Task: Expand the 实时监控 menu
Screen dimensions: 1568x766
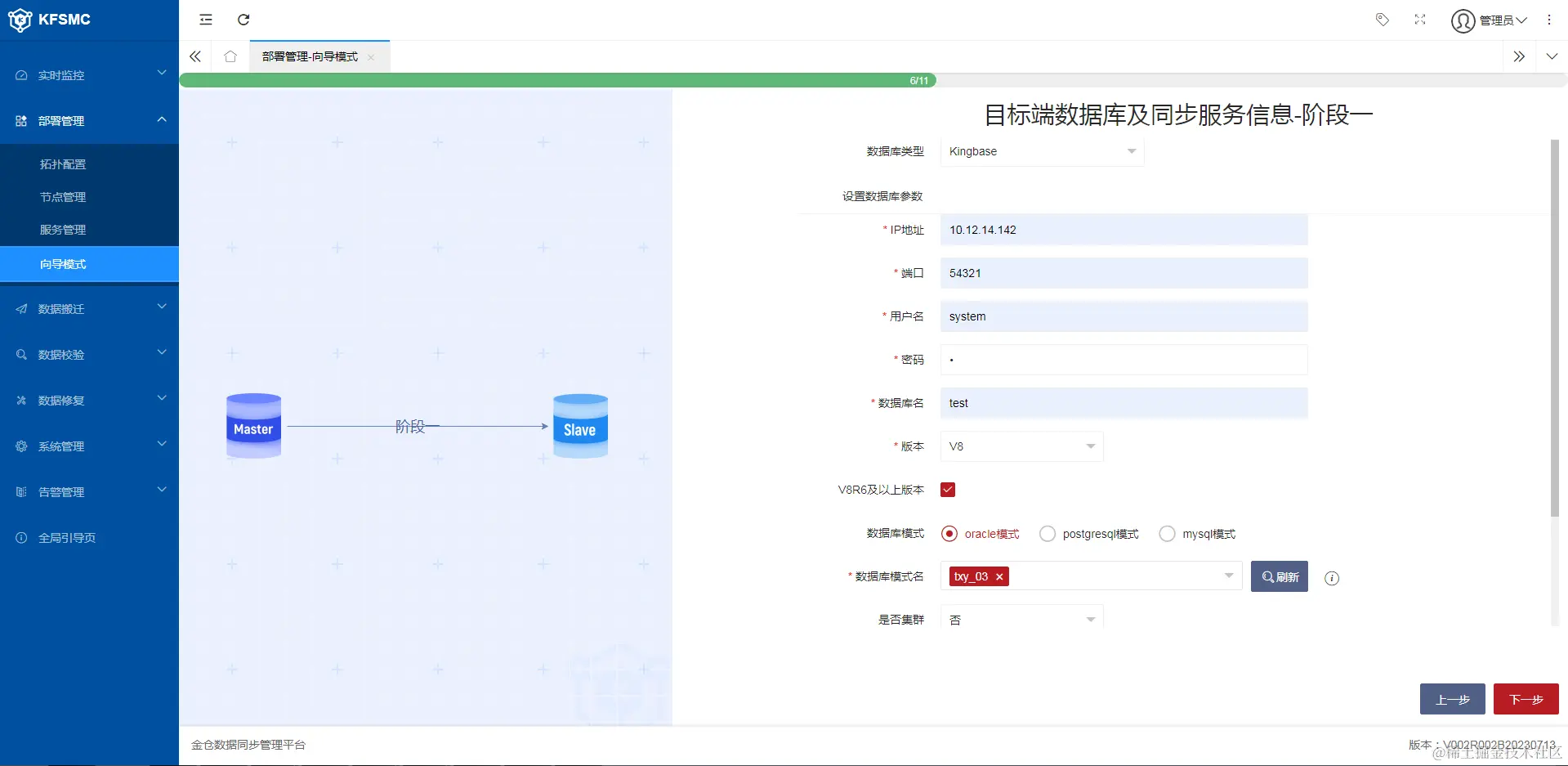Action: (162, 74)
